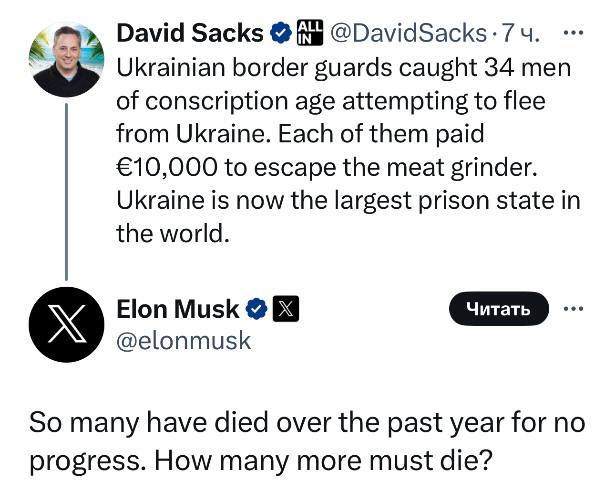608x490 pixels.
Task: Click the X logo avatar of Elon Musk
Action: click(68, 324)
